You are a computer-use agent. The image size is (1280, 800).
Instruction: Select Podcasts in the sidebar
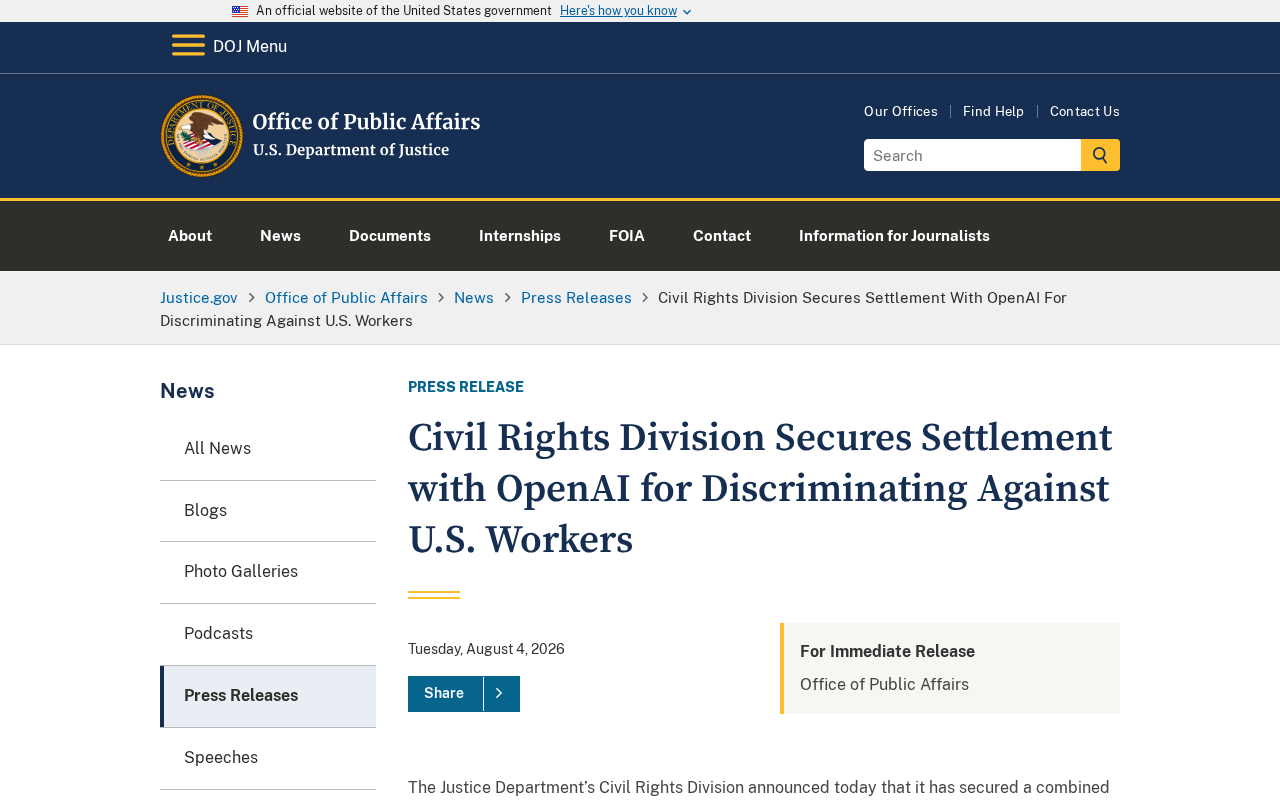coord(268,634)
